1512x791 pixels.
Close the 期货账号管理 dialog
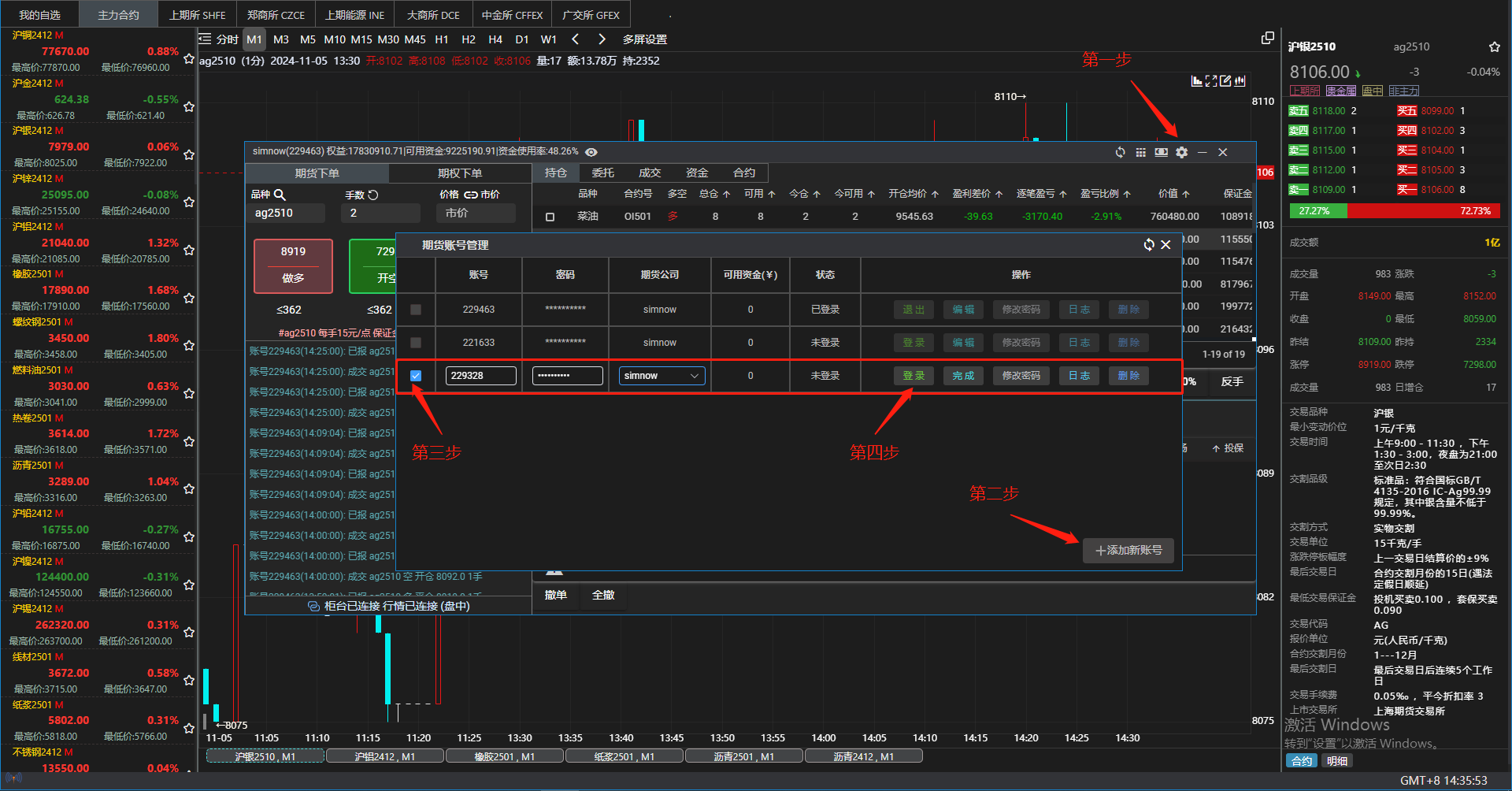point(1166,245)
